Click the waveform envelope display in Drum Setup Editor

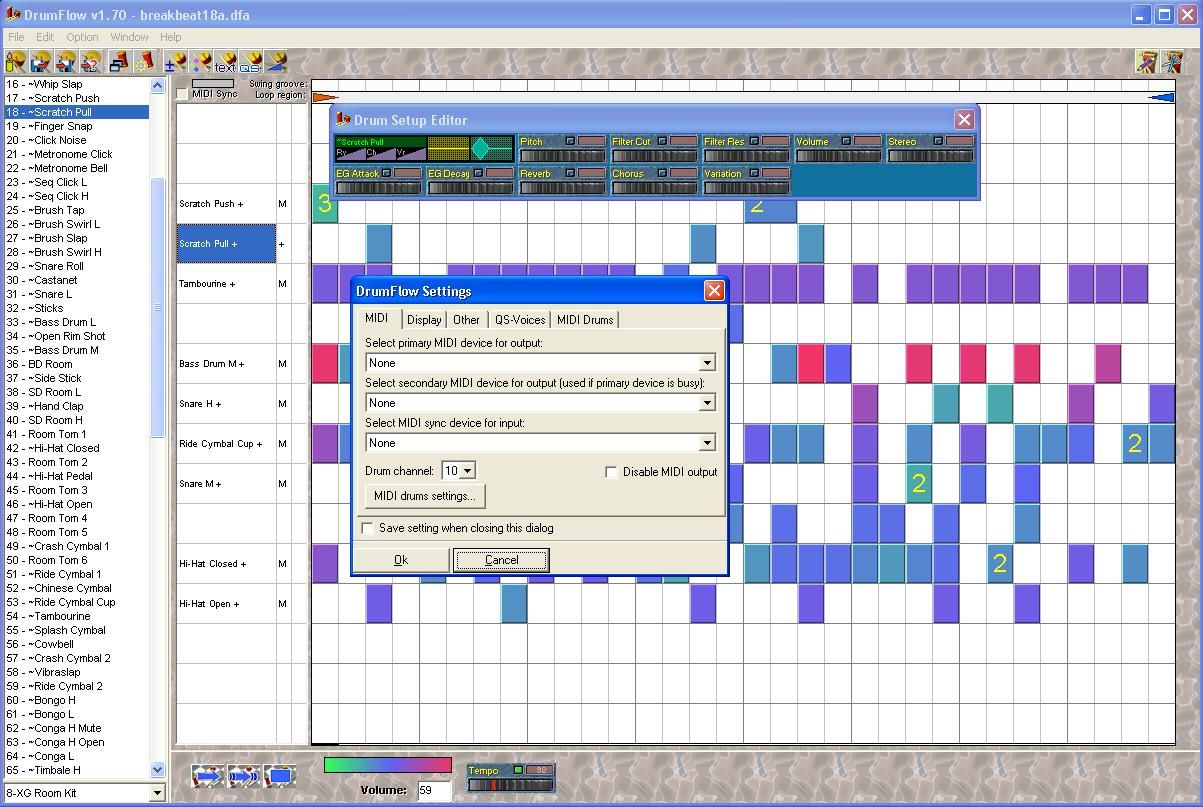coord(448,149)
